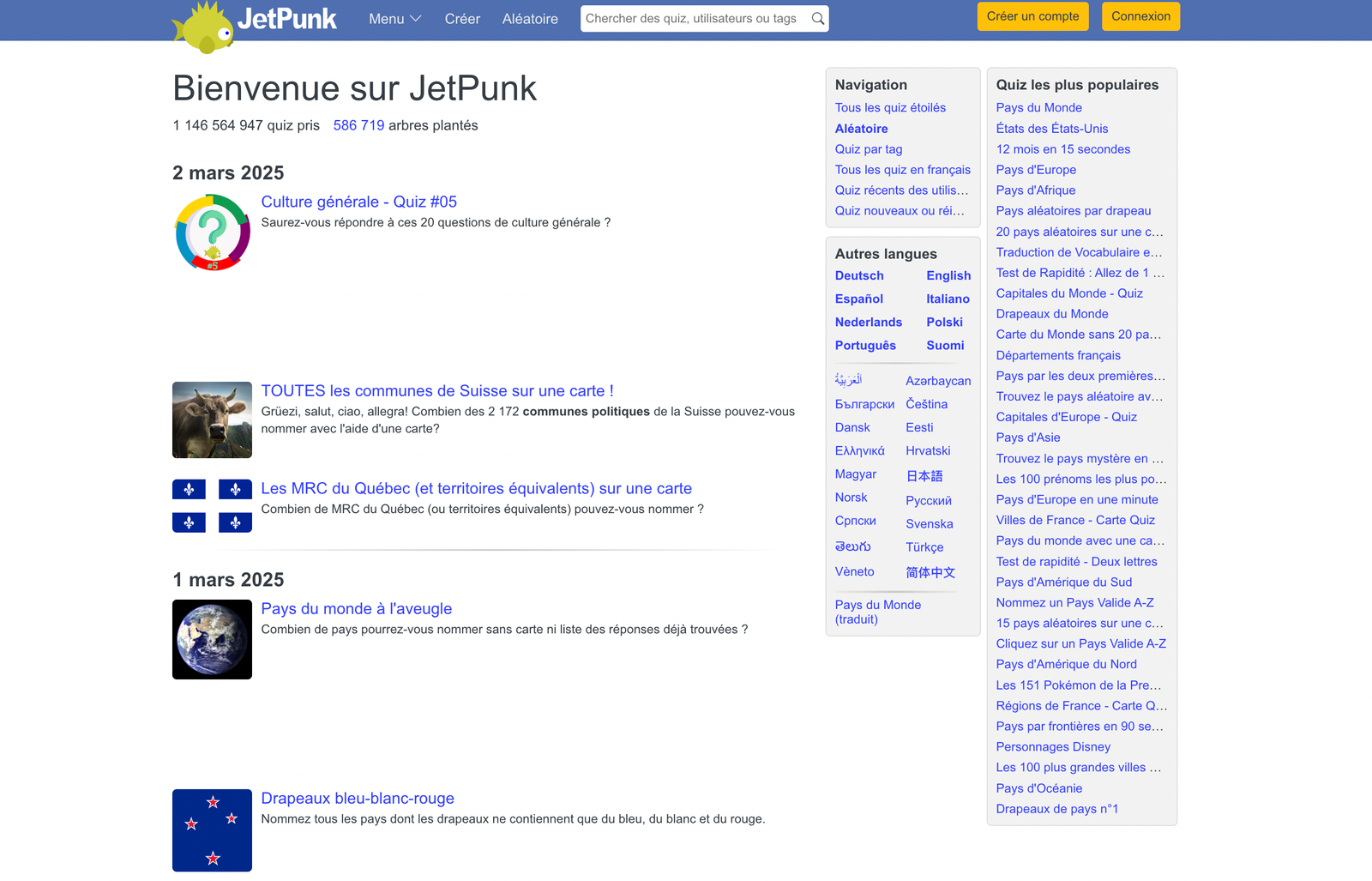Click the Québec flags thumbnail
This screenshot has height=881, width=1372.
click(x=212, y=506)
